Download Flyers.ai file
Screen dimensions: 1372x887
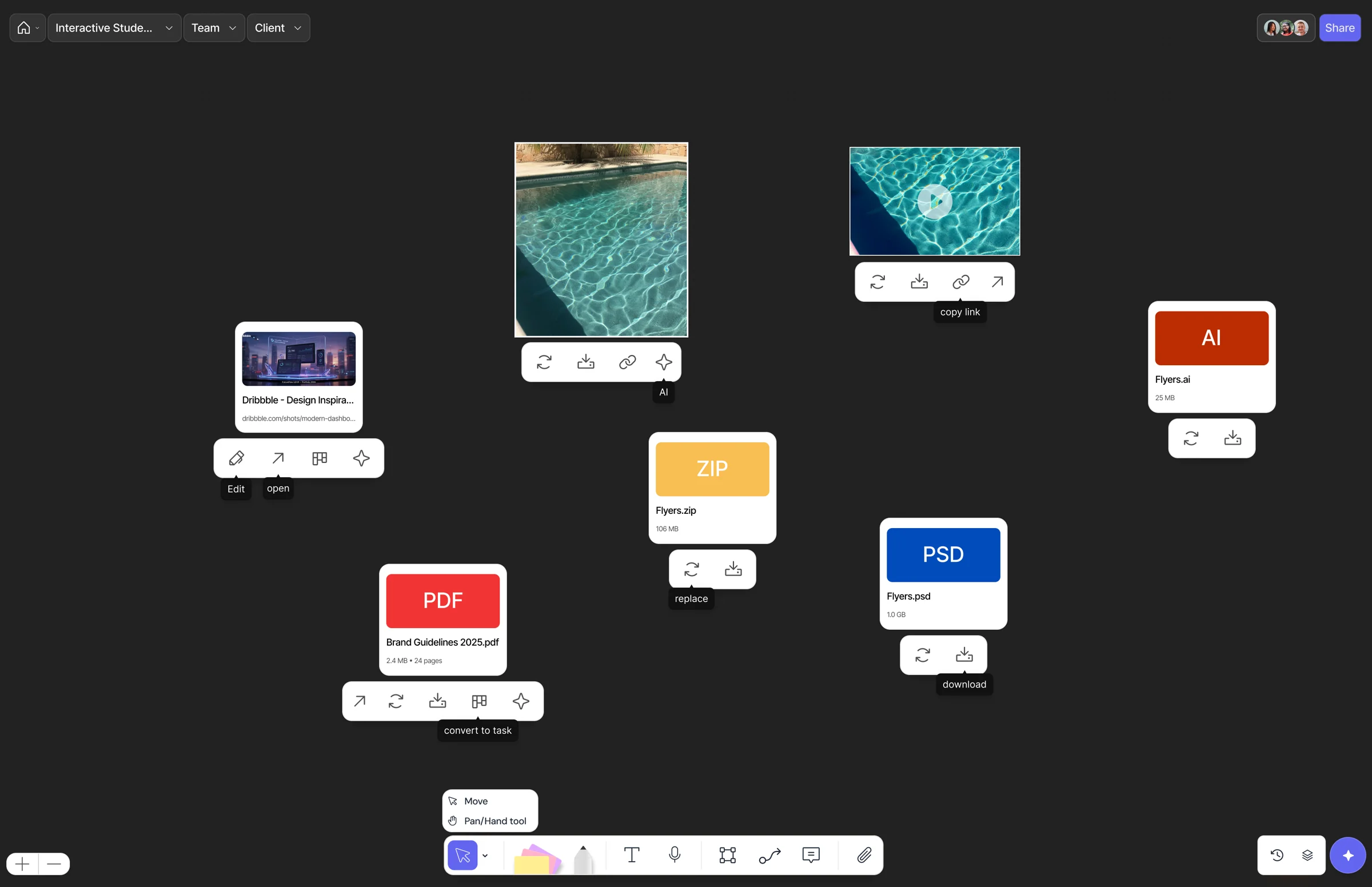1233,438
